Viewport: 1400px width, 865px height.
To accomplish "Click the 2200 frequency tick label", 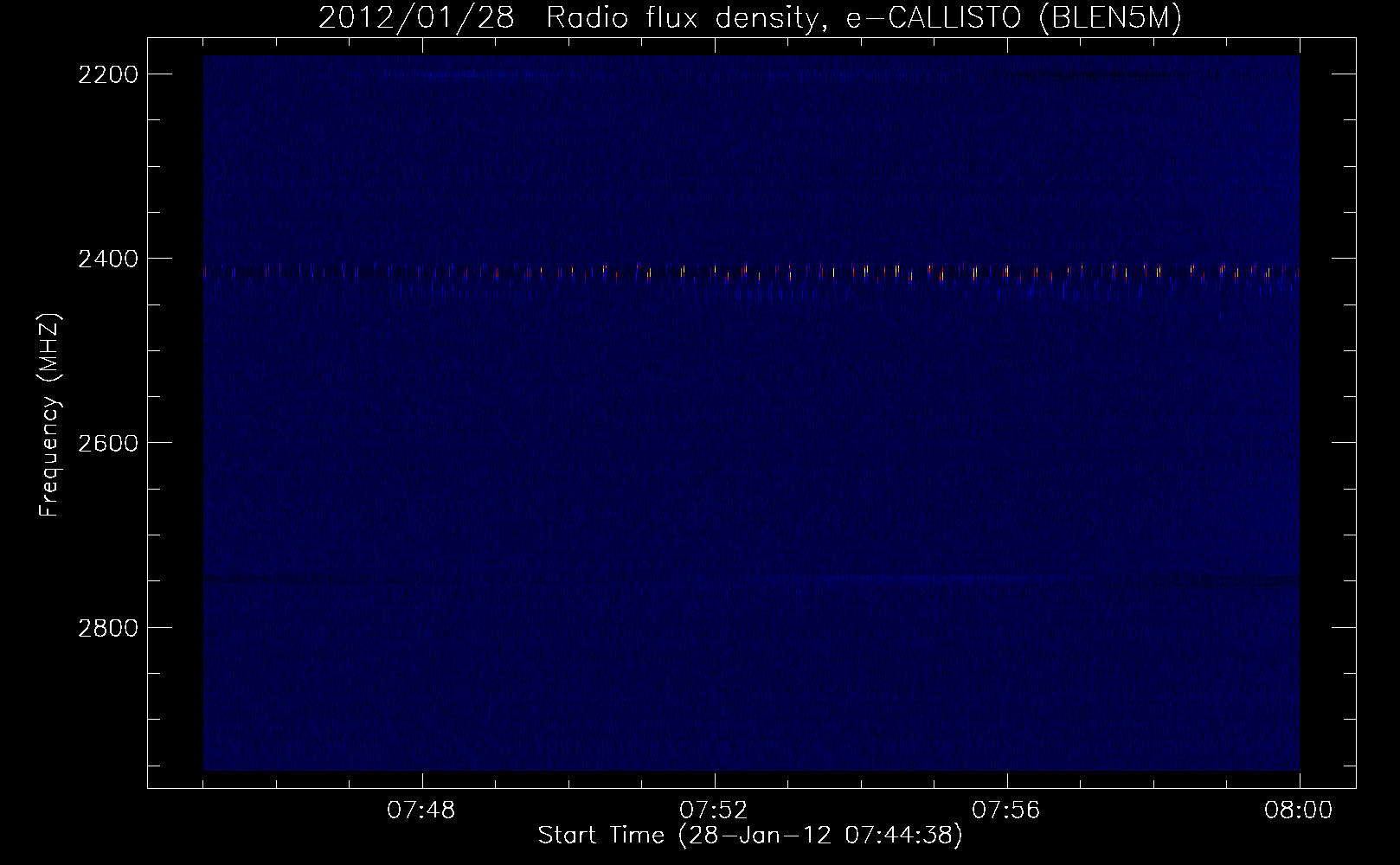I will [107, 74].
